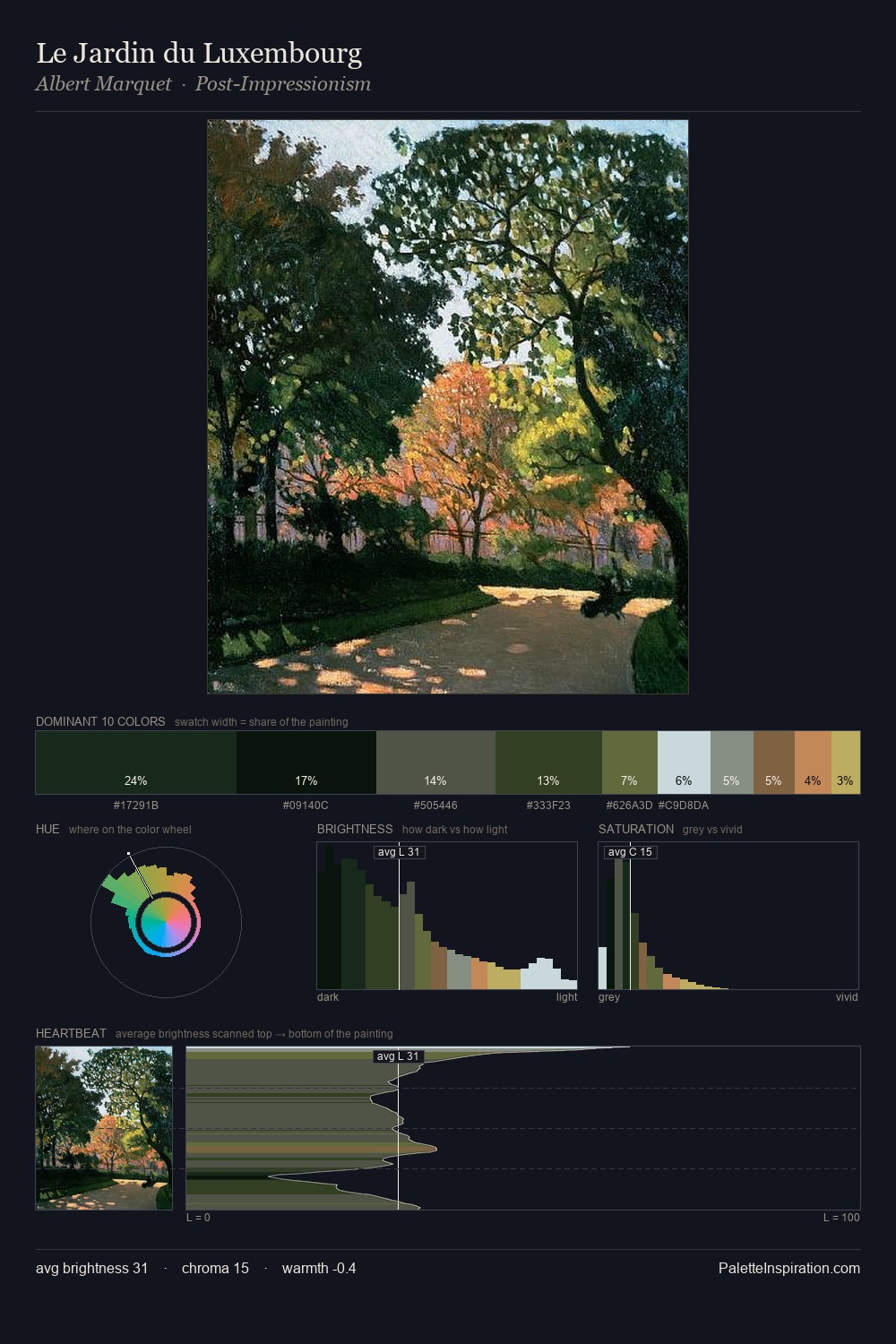Pick the 14% grey-olive swatch #505446
Screen dimensions: 896x1344
435,762
